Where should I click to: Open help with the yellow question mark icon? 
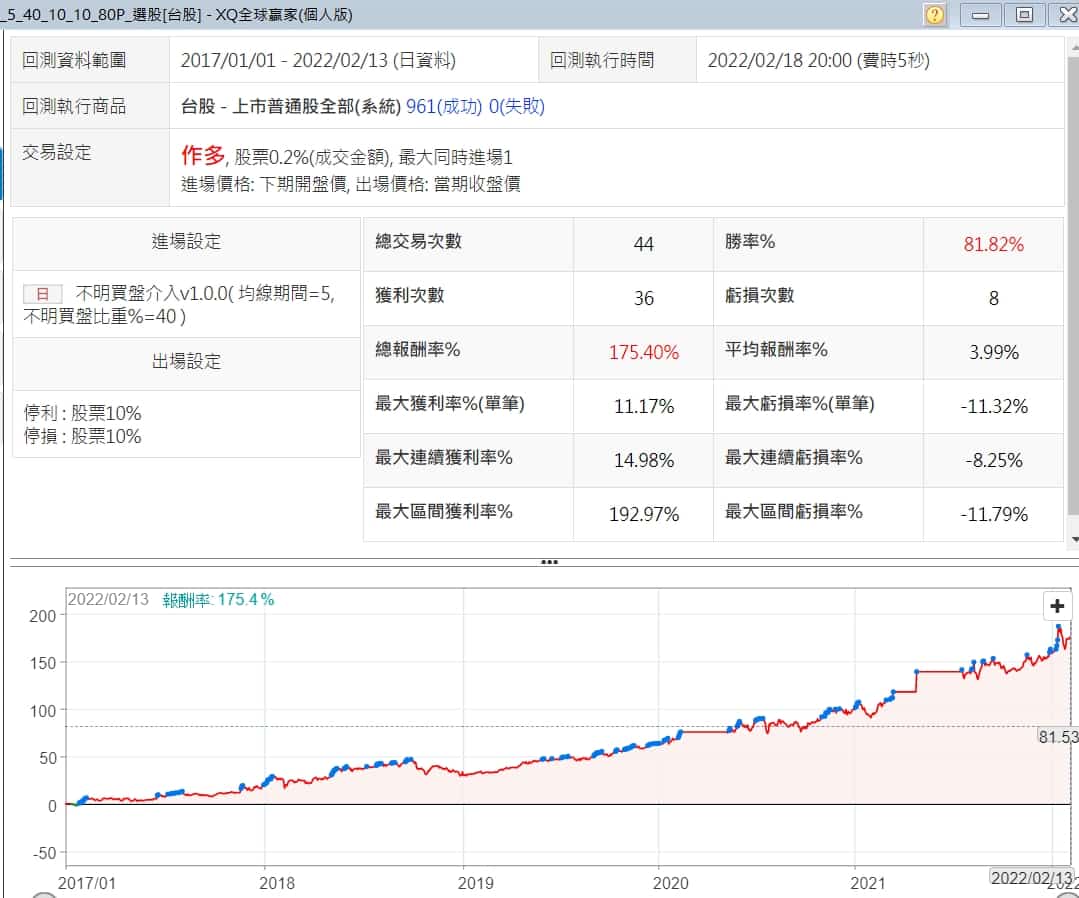point(935,14)
